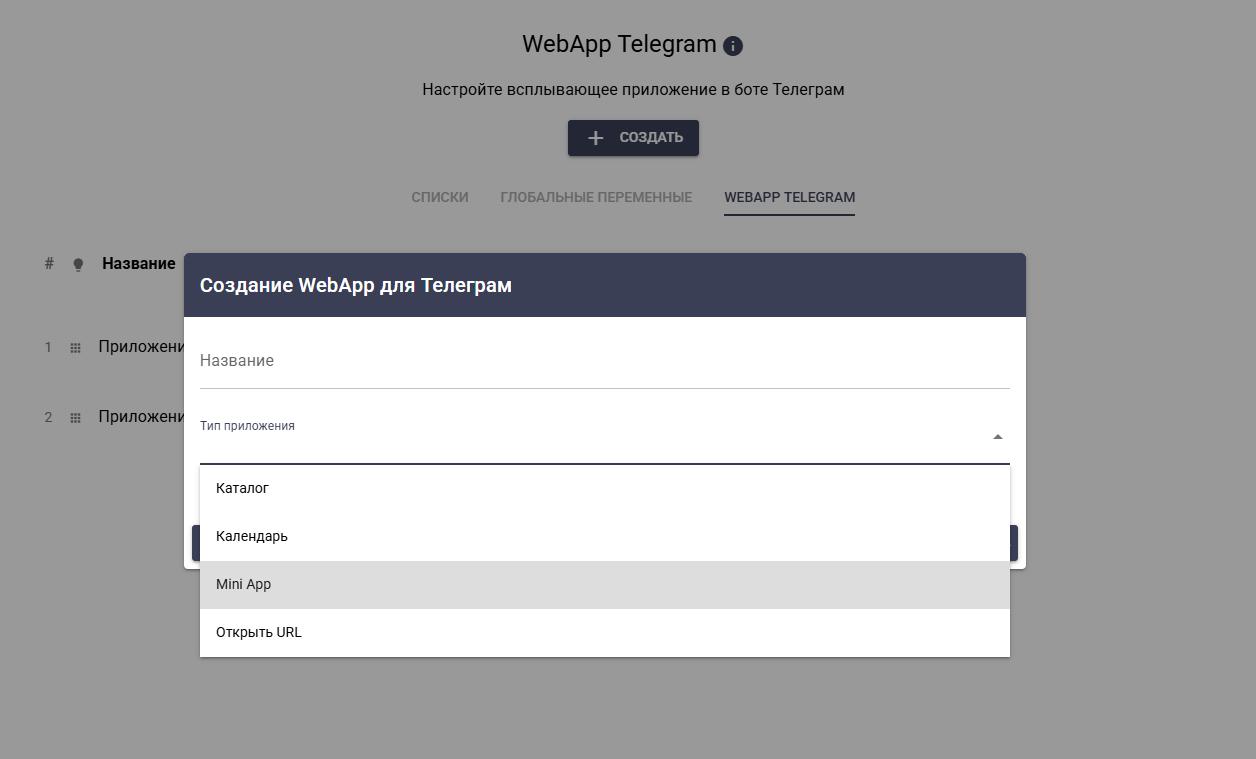Viewport: 1256px width, 759px height.
Task: Click the grid drag handle in row 2
Action: (75, 418)
